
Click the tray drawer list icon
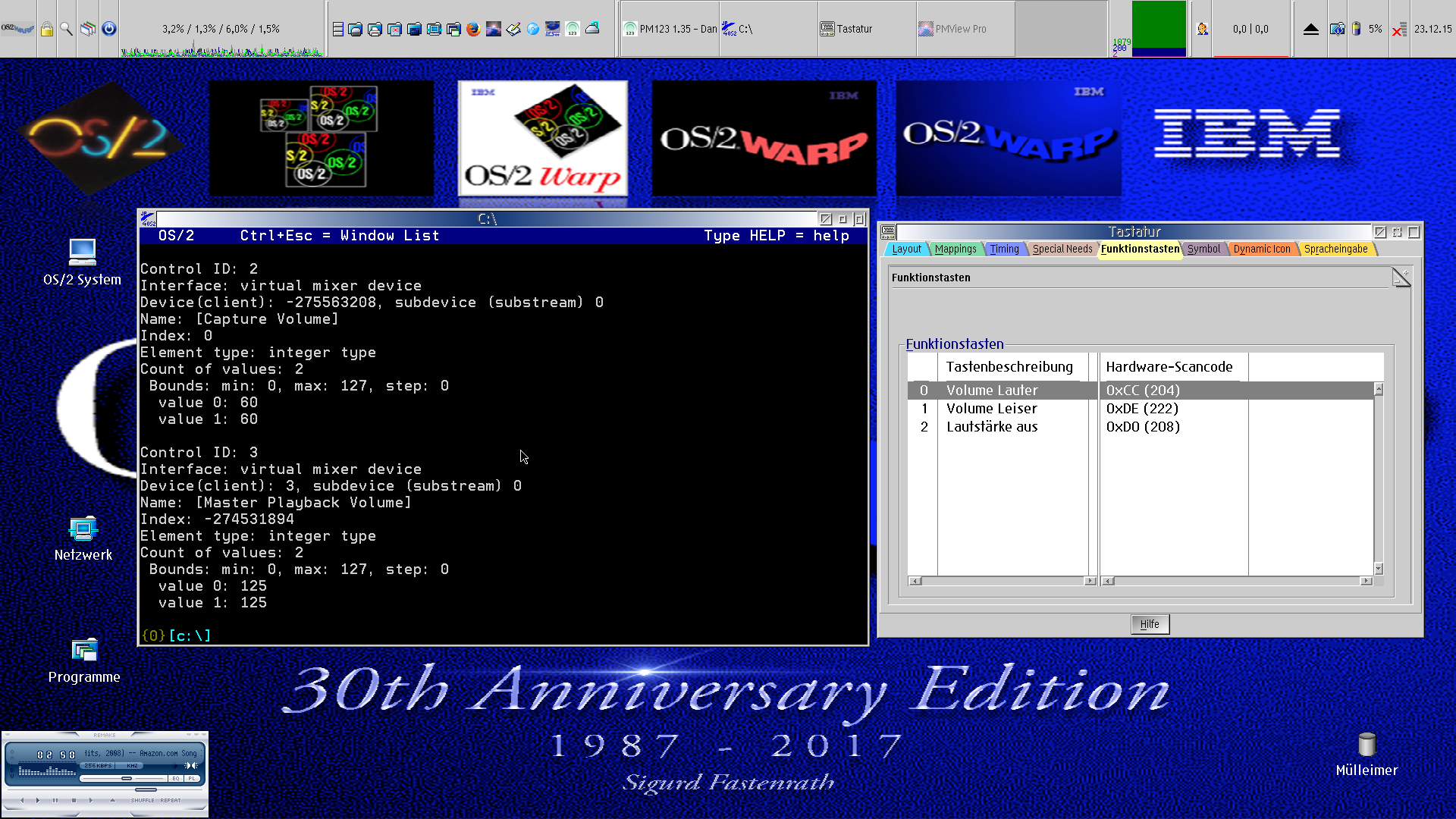(x=338, y=29)
